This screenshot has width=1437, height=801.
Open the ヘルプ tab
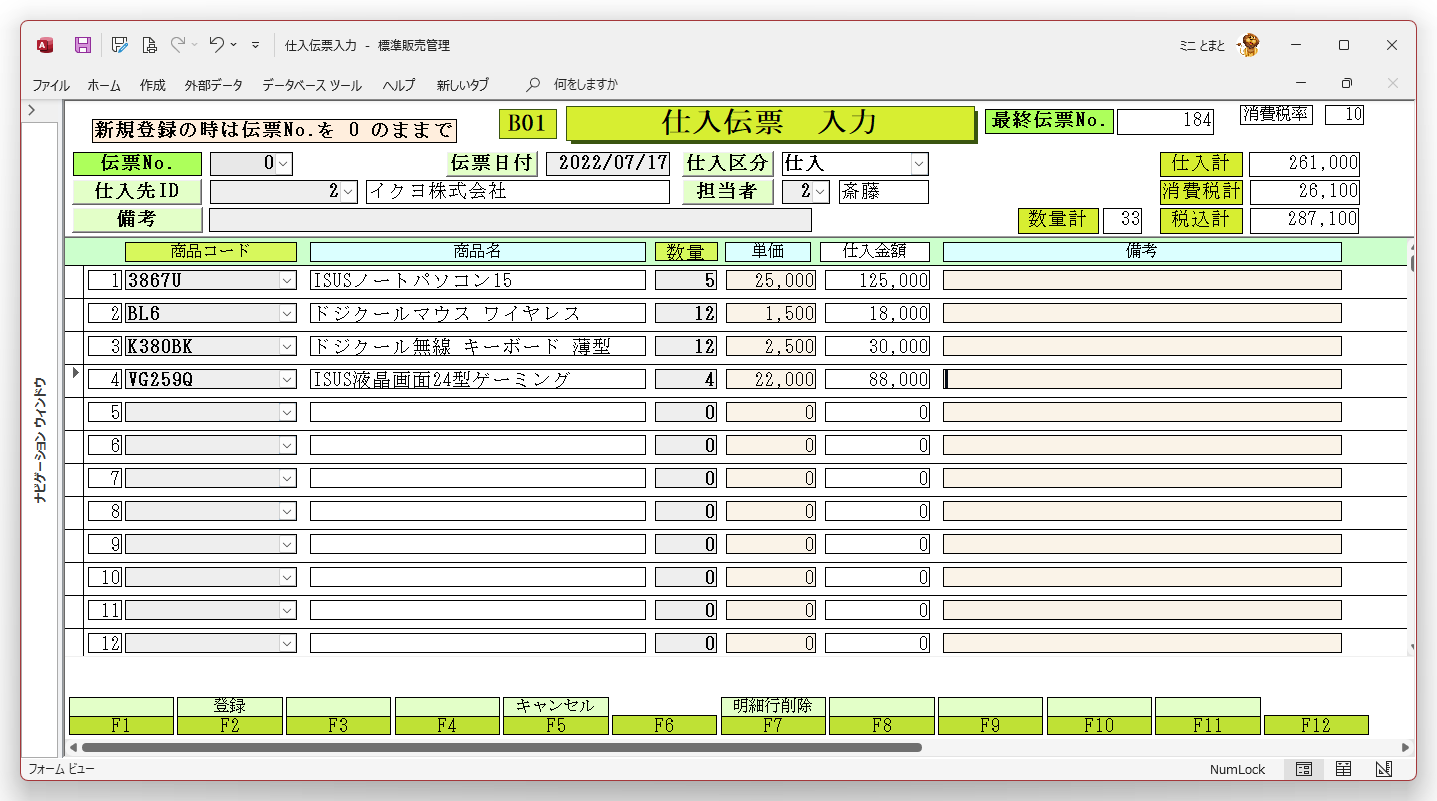399,85
